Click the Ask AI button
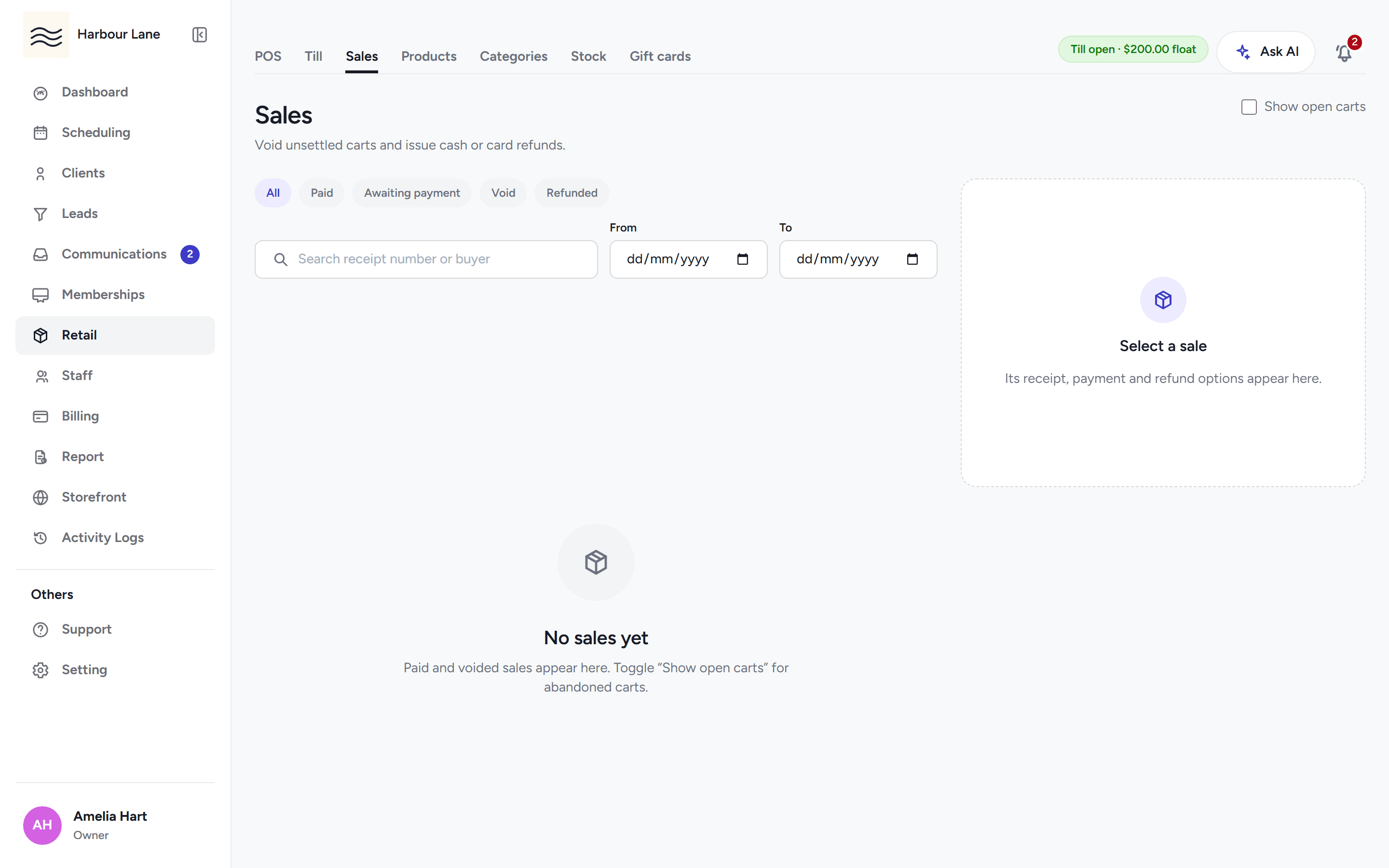Viewport: 1389px width, 868px height. pos(1266,52)
